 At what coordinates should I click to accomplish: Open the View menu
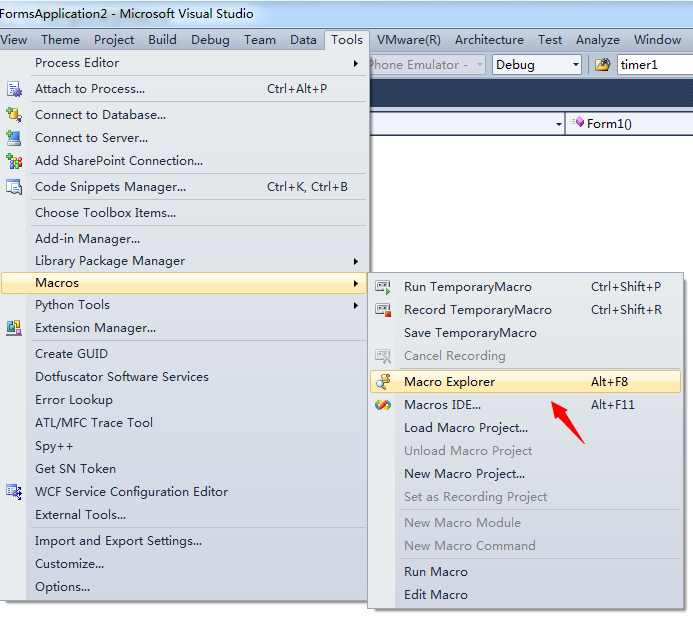14,40
